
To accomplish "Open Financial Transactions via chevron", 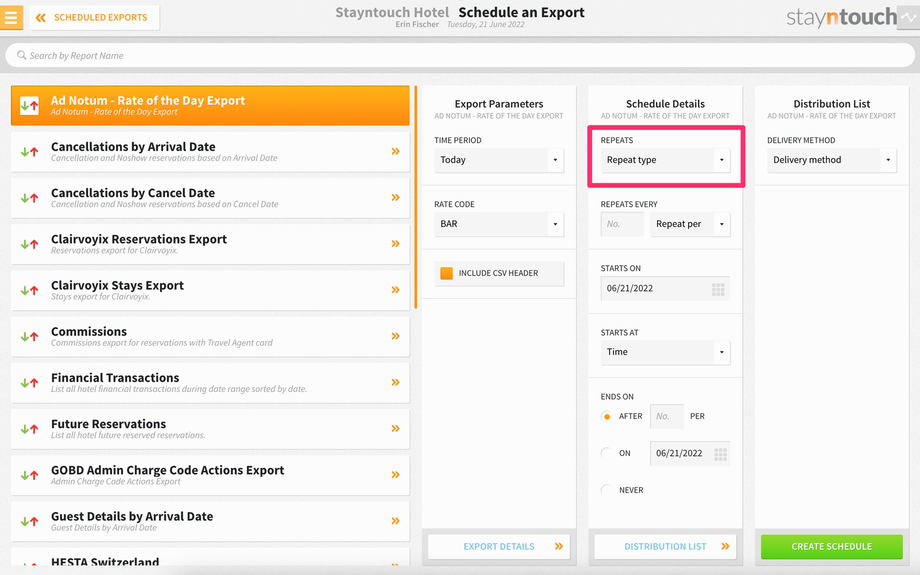I will [x=395, y=383].
